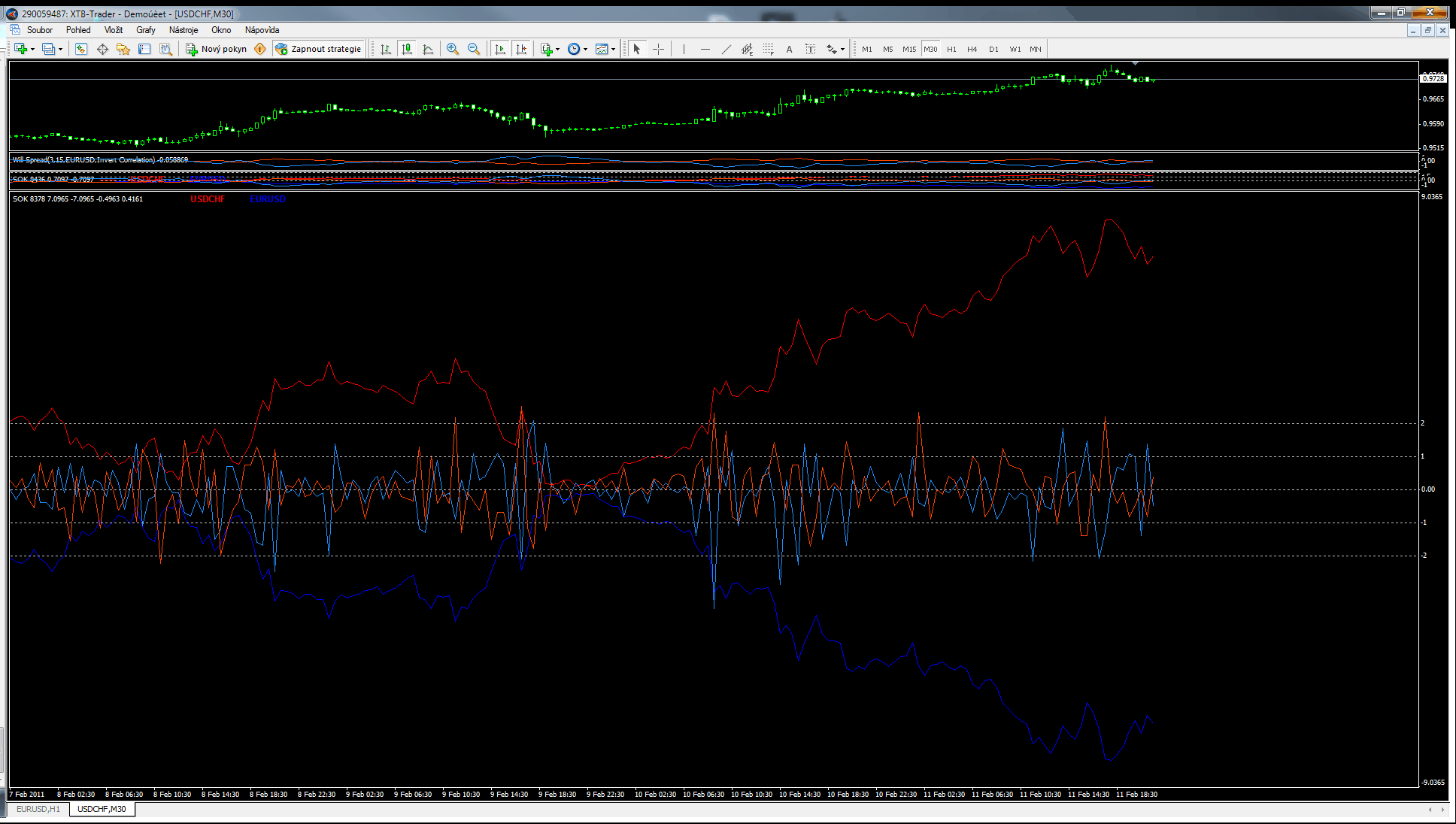Image resolution: width=1456 pixels, height=824 pixels.
Task: Select draw trendline tool
Action: [726, 49]
